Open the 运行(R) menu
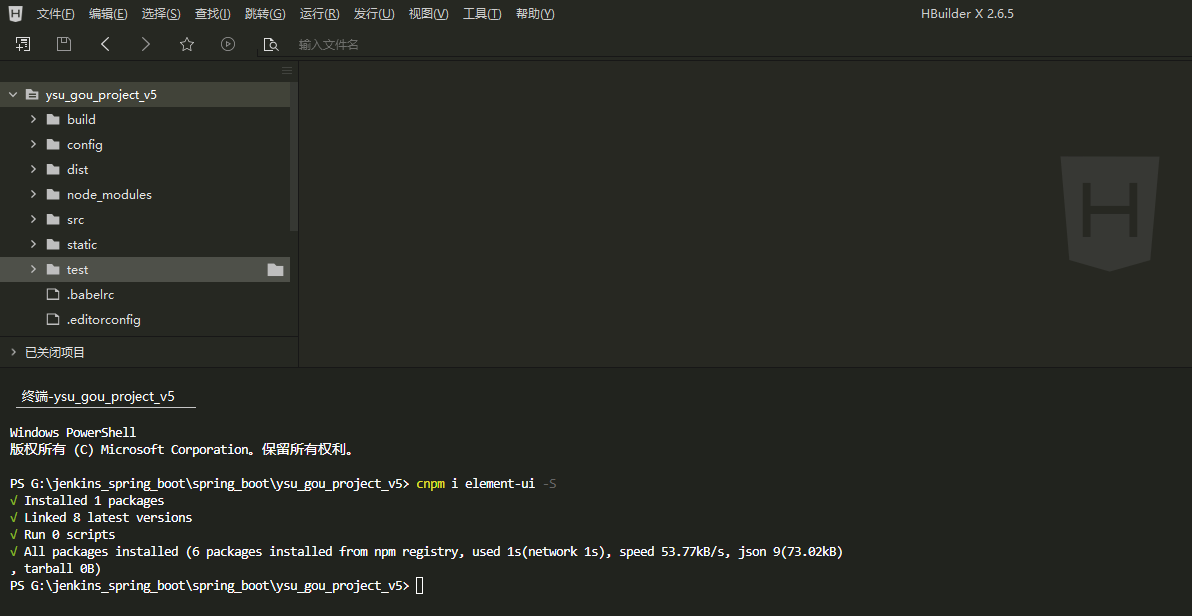This screenshot has height=616, width=1192. pyautogui.click(x=319, y=14)
